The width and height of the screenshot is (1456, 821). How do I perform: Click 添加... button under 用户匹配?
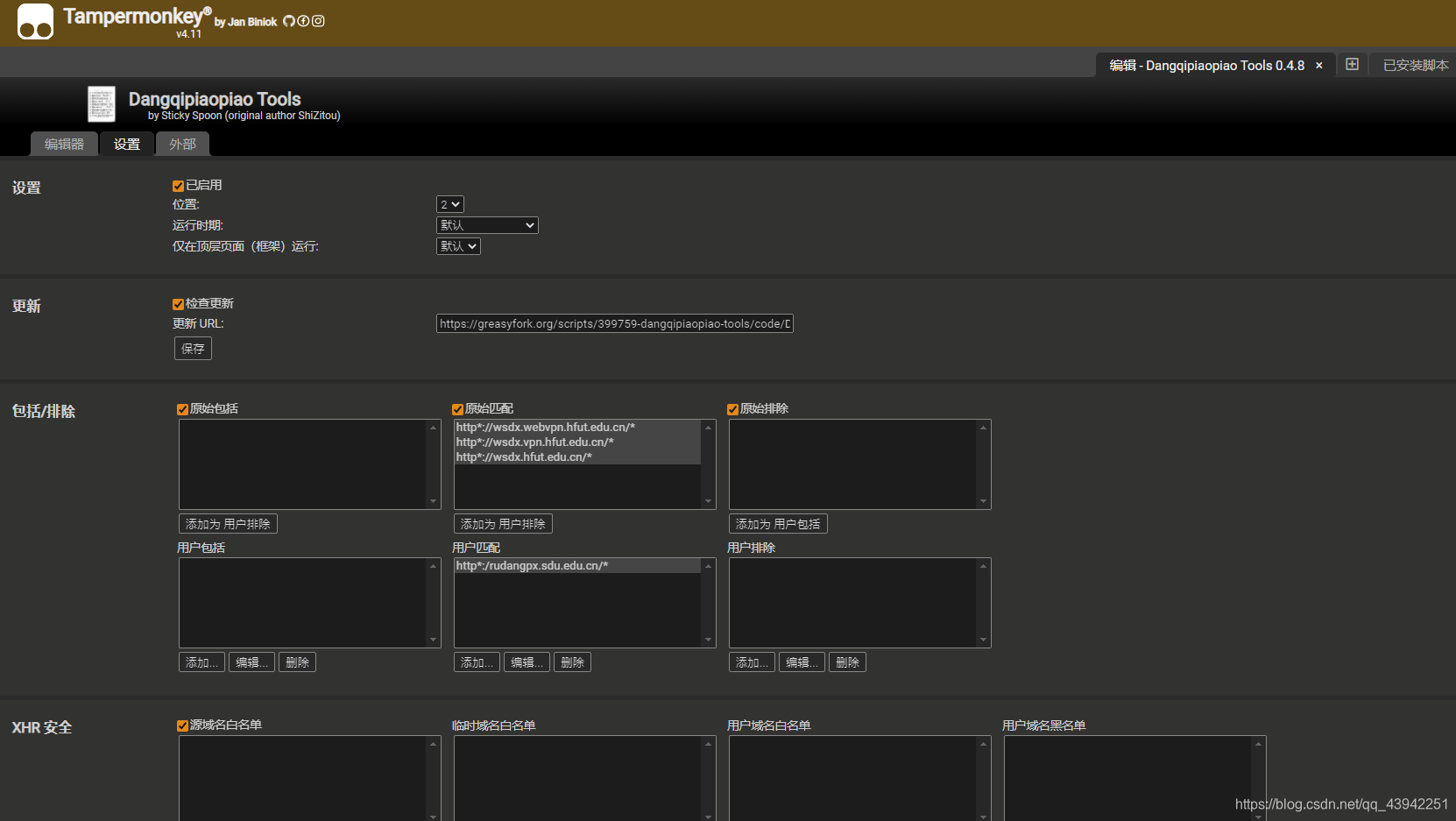pos(477,662)
